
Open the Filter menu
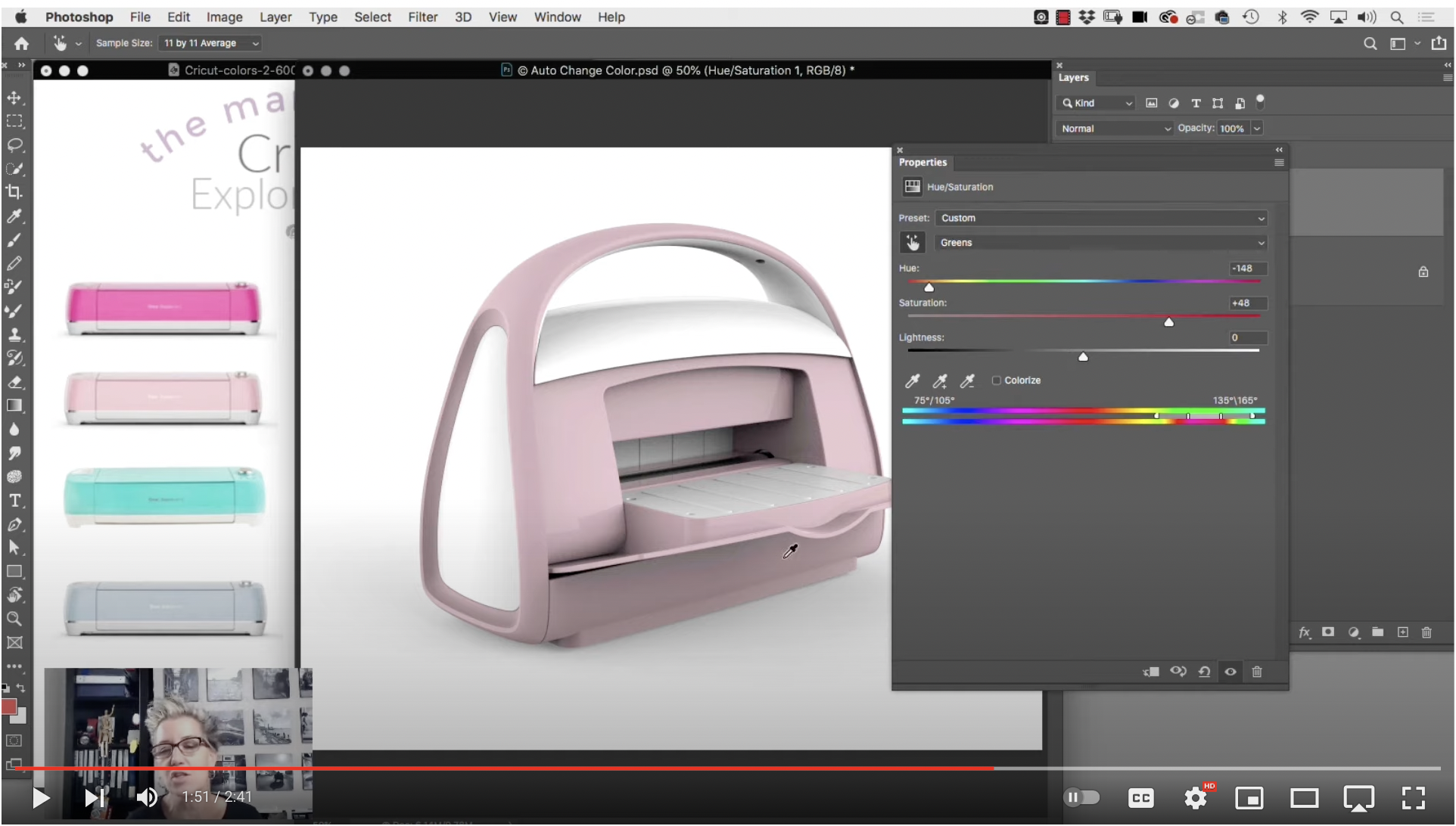coord(422,17)
